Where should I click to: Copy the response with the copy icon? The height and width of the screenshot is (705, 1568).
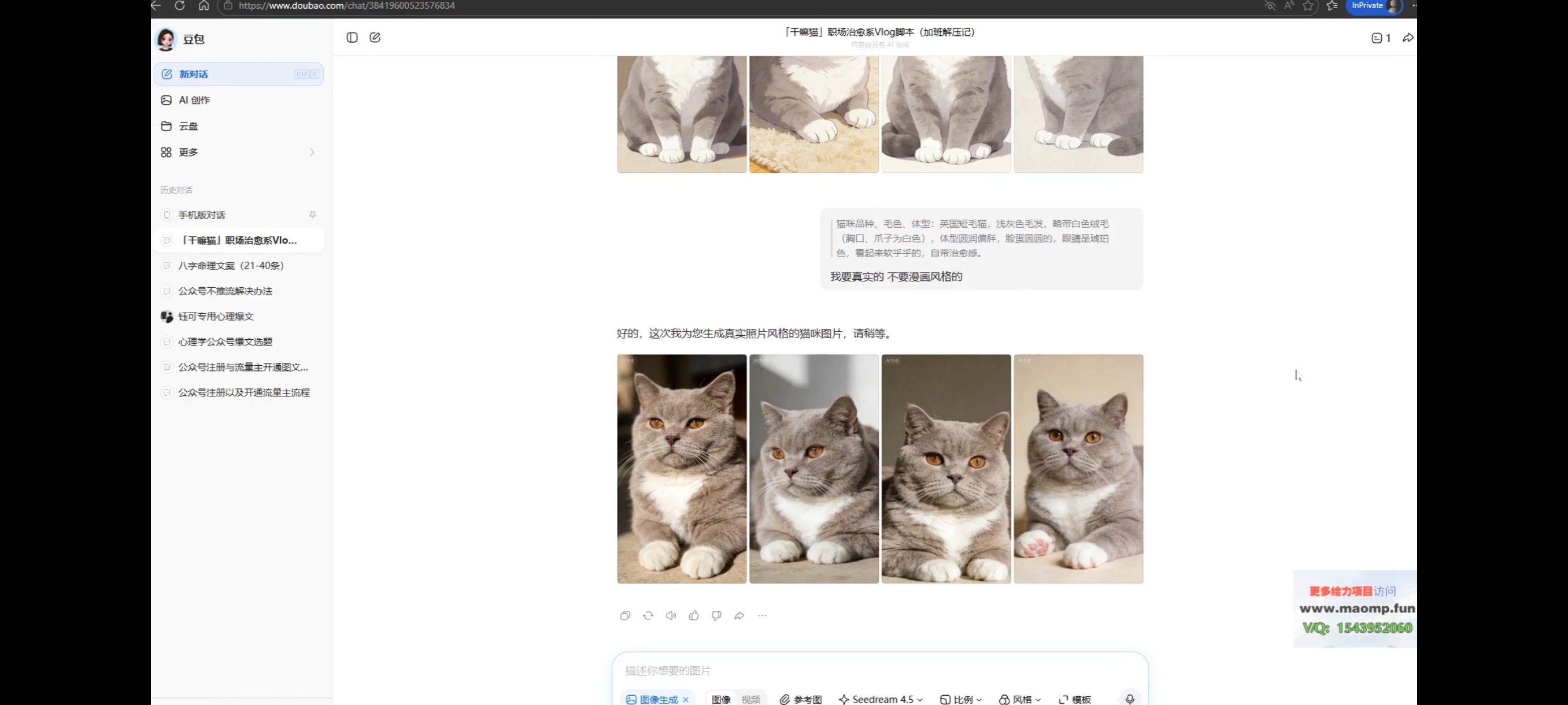(x=625, y=615)
